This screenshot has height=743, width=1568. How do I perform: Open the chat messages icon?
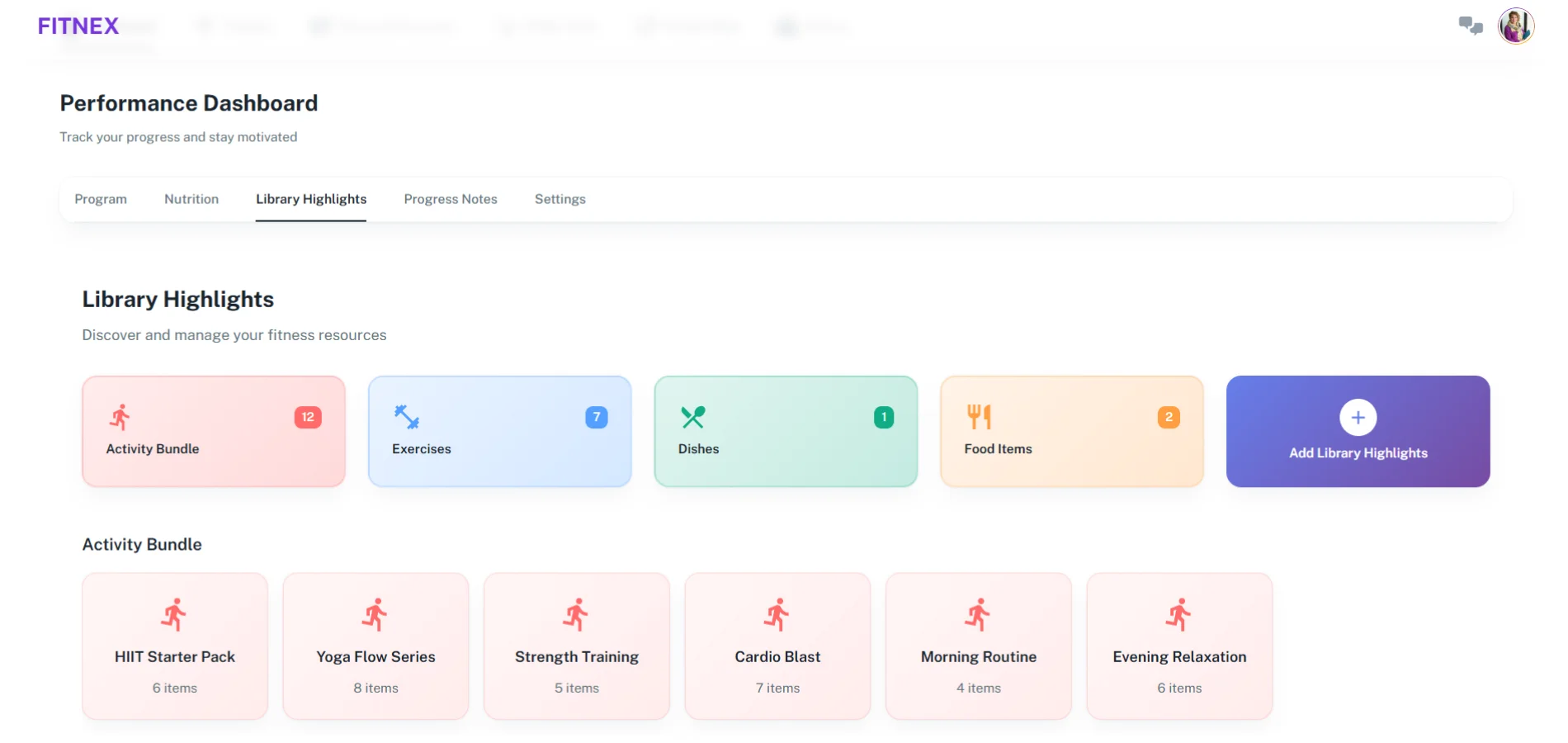[x=1470, y=26]
